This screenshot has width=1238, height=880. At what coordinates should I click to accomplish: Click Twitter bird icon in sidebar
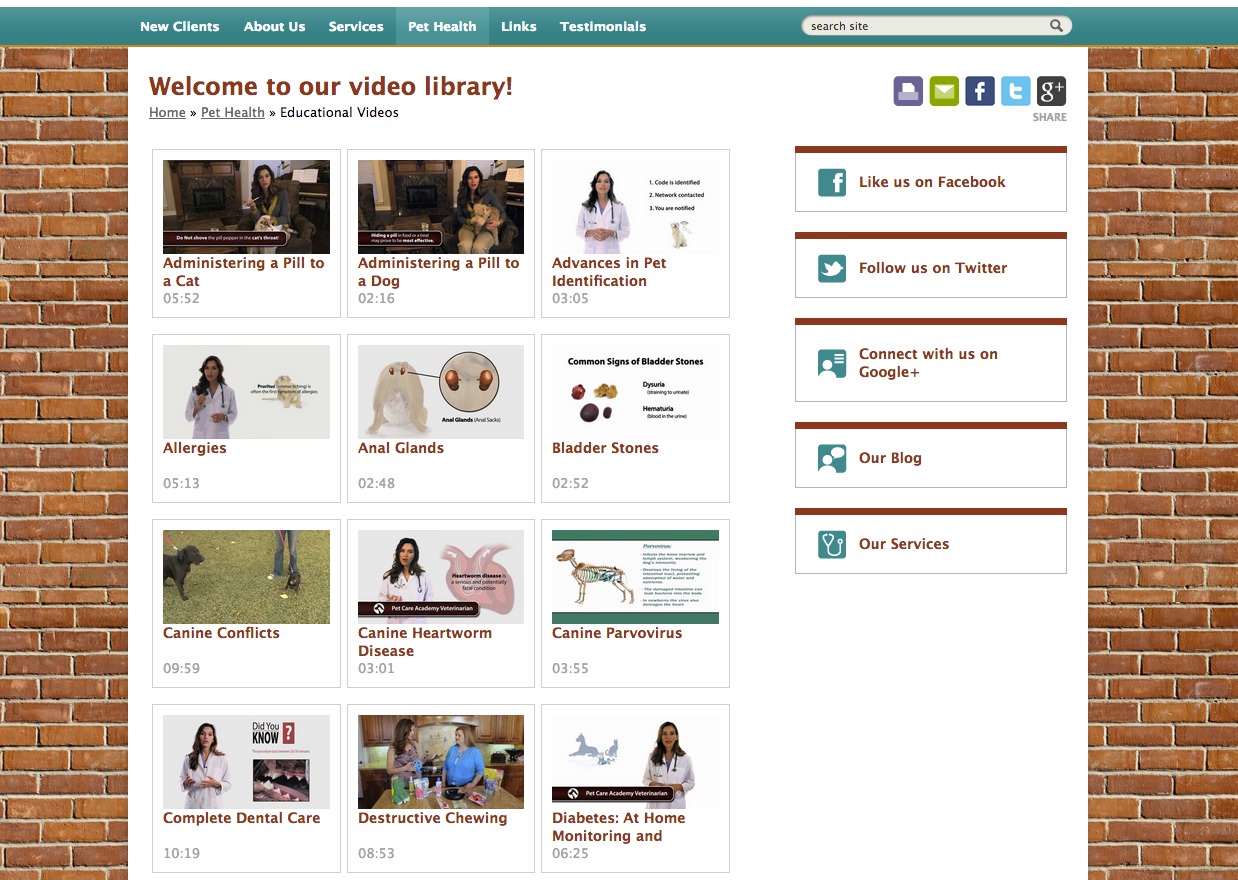[832, 268]
